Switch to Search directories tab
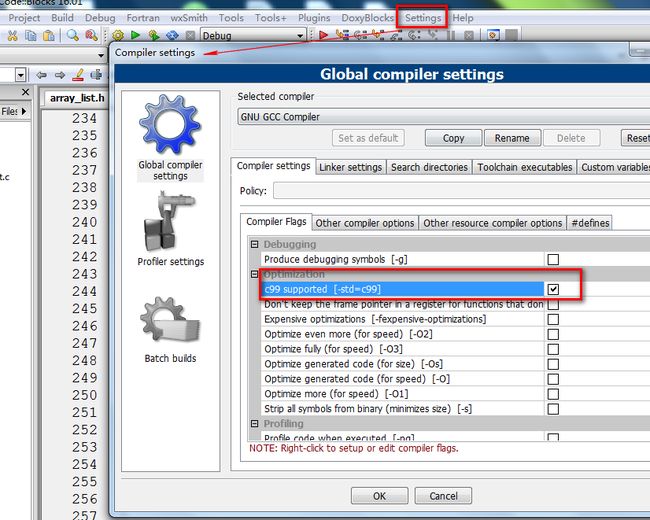 tap(429, 167)
